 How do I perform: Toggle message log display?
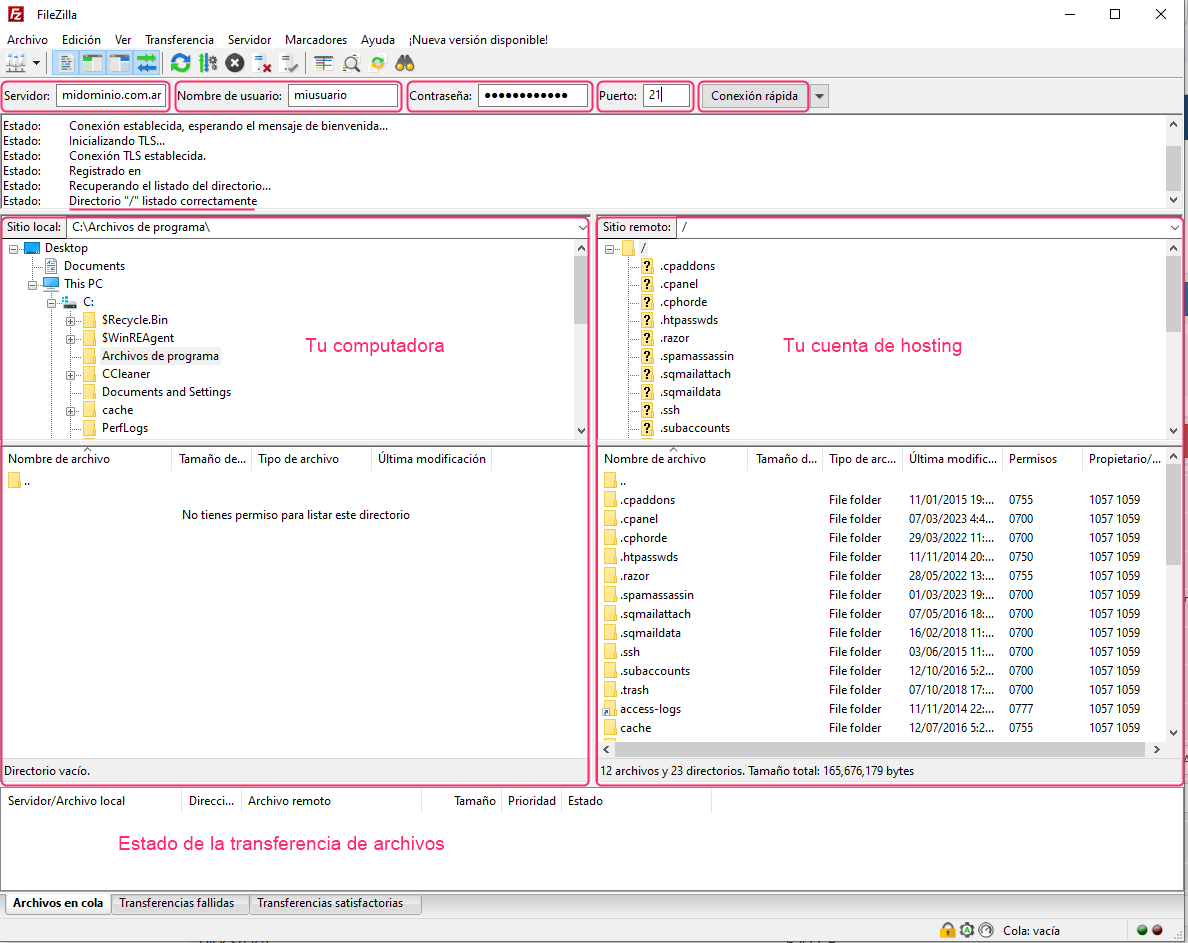[66, 63]
